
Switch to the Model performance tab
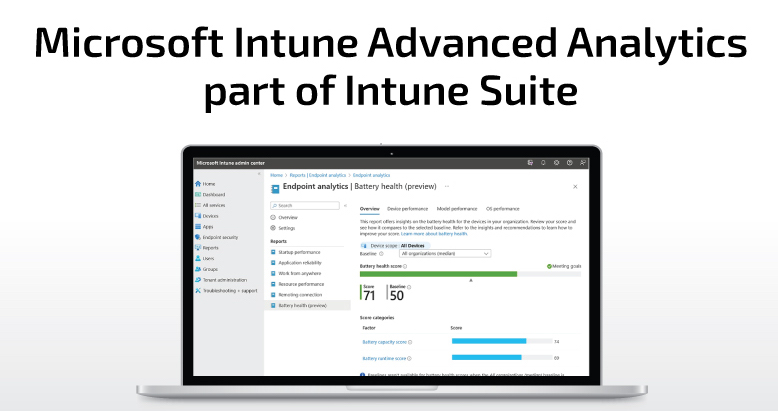click(x=457, y=209)
